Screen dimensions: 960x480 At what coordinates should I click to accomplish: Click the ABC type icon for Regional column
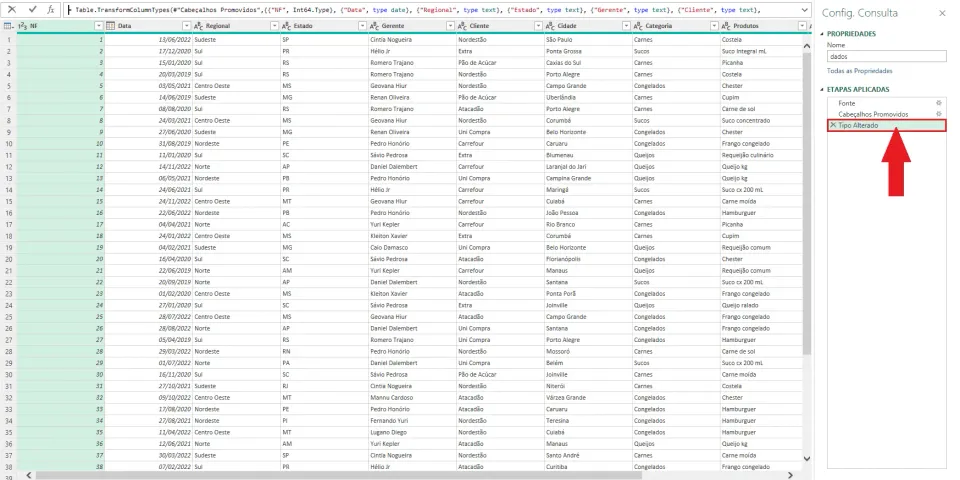[x=199, y=26]
